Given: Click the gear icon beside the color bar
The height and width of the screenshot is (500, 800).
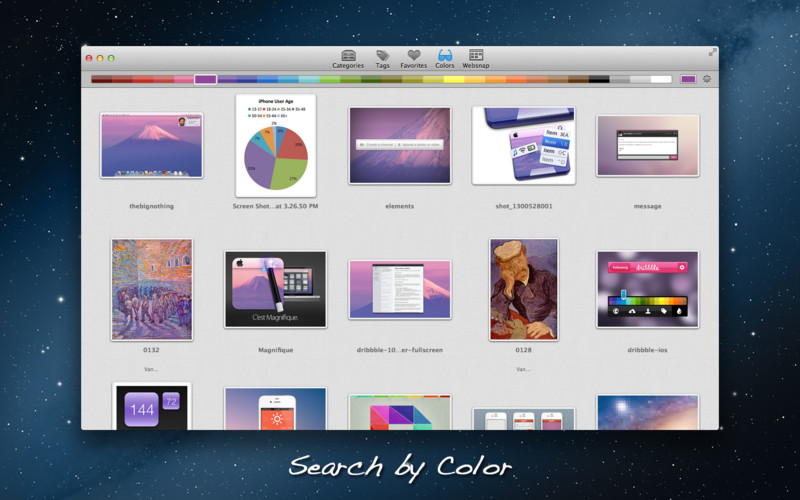Looking at the screenshot, I should (707, 79).
